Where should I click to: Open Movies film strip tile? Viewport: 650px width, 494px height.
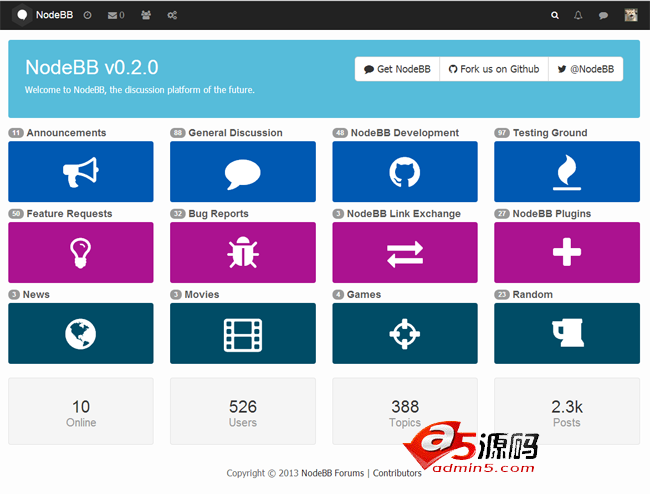click(x=243, y=333)
